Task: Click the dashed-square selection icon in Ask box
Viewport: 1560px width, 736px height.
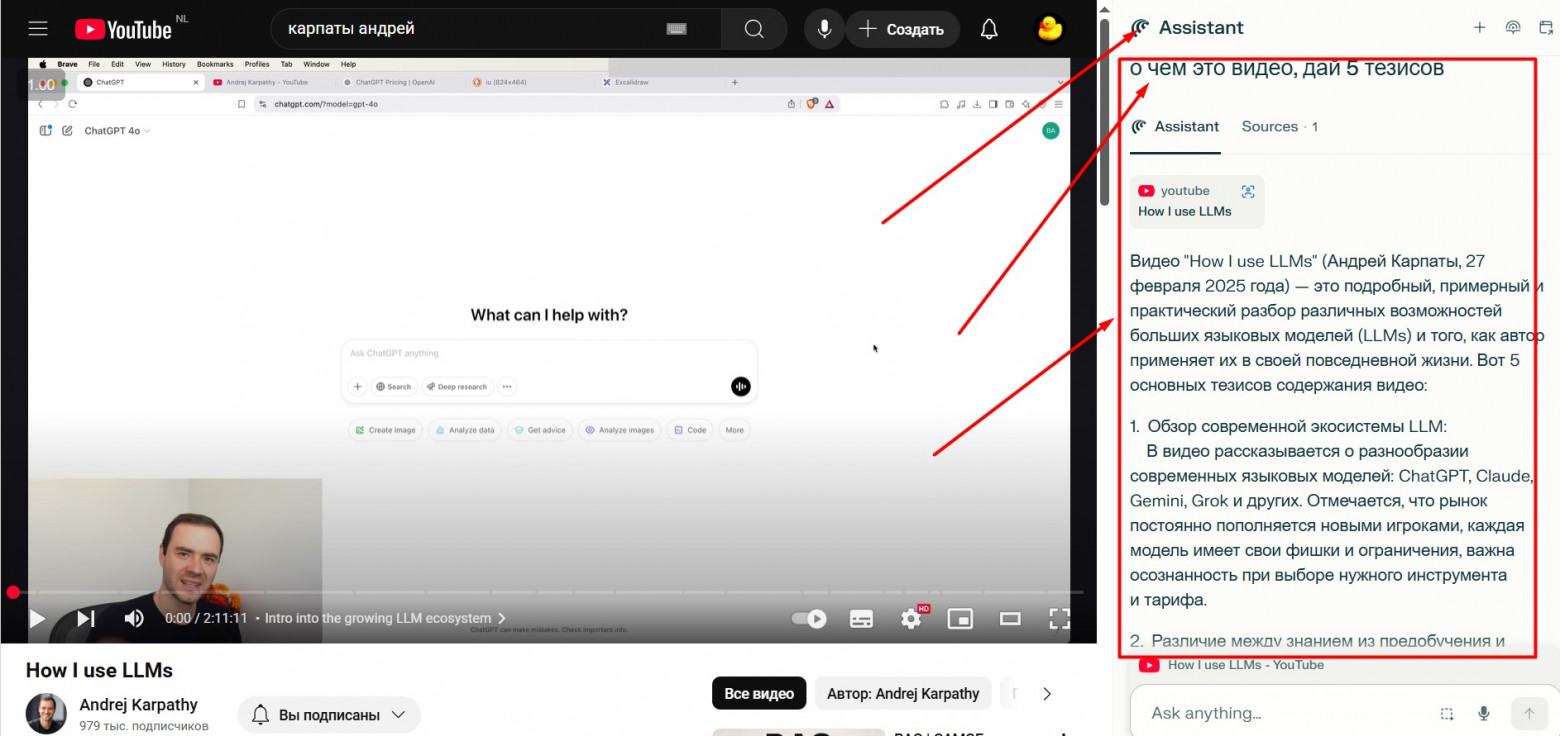Action: pyautogui.click(x=1446, y=713)
